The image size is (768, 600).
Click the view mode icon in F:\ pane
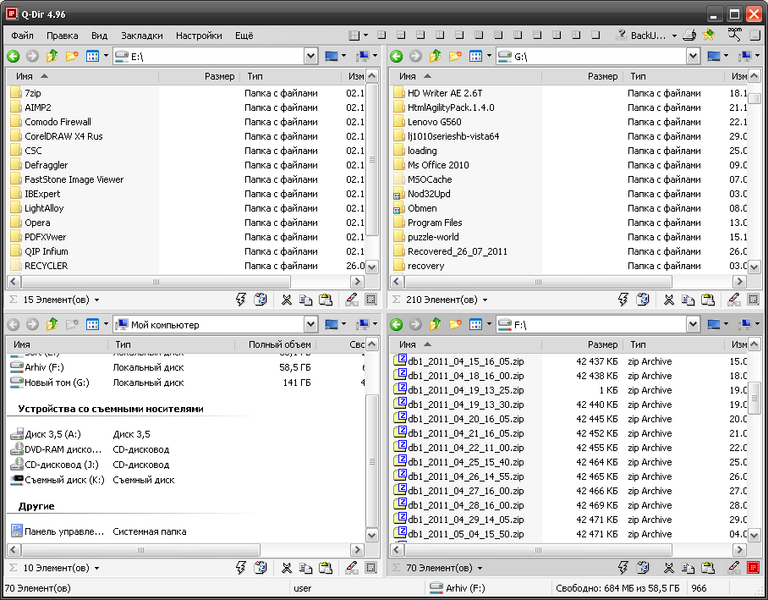(475, 324)
